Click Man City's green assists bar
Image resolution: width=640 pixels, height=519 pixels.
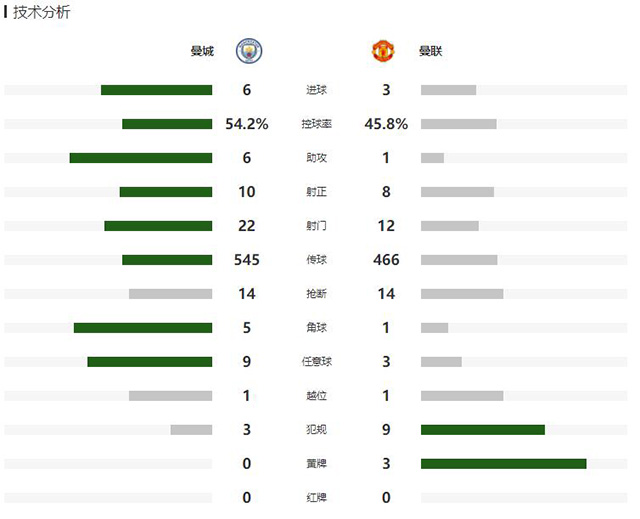pos(140,158)
